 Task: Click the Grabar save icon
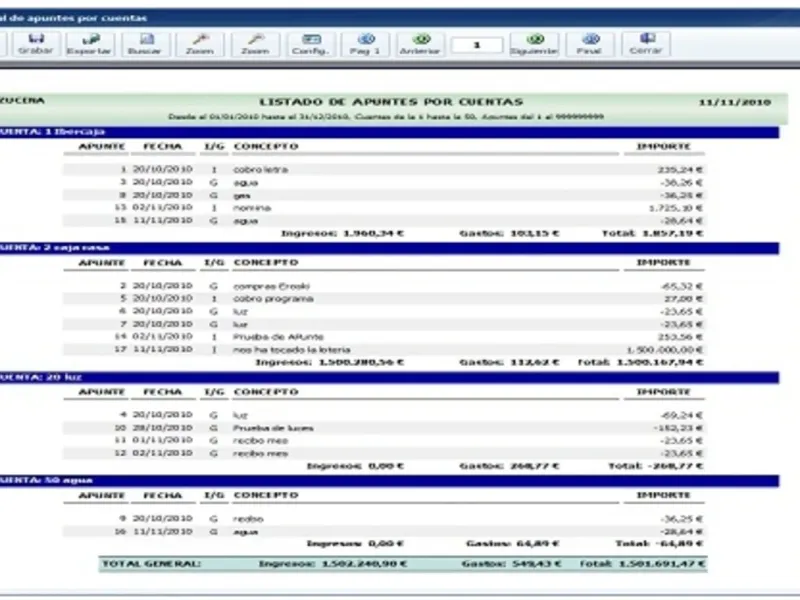tap(36, 44)
